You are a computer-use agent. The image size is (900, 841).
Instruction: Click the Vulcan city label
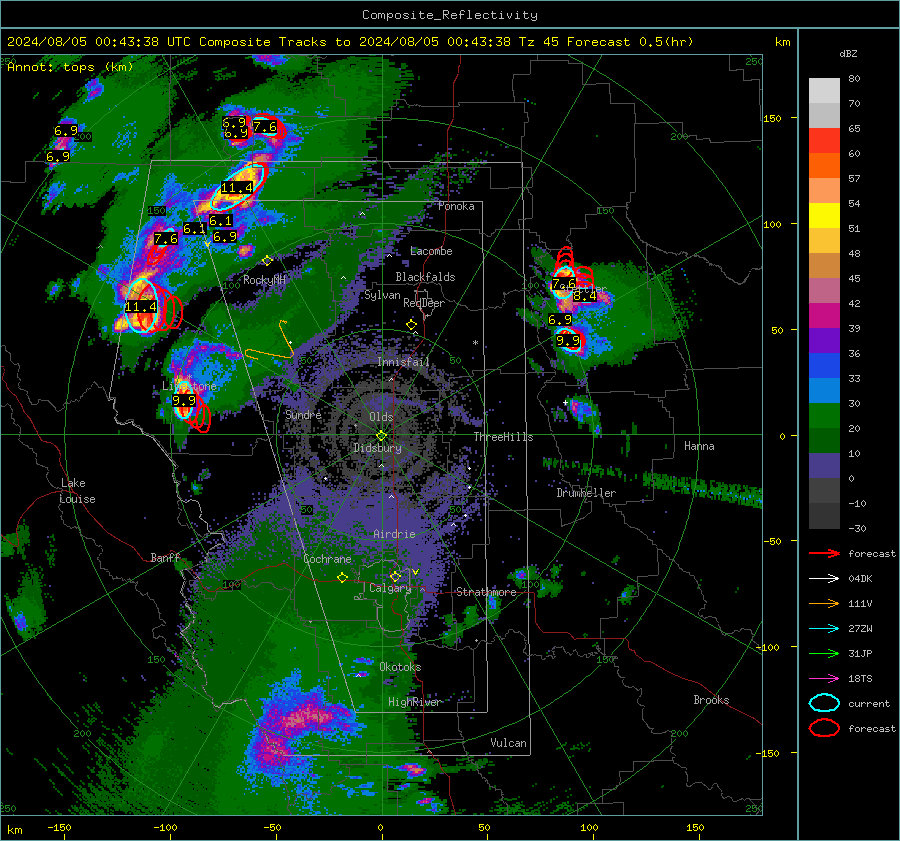coord(508,743)
